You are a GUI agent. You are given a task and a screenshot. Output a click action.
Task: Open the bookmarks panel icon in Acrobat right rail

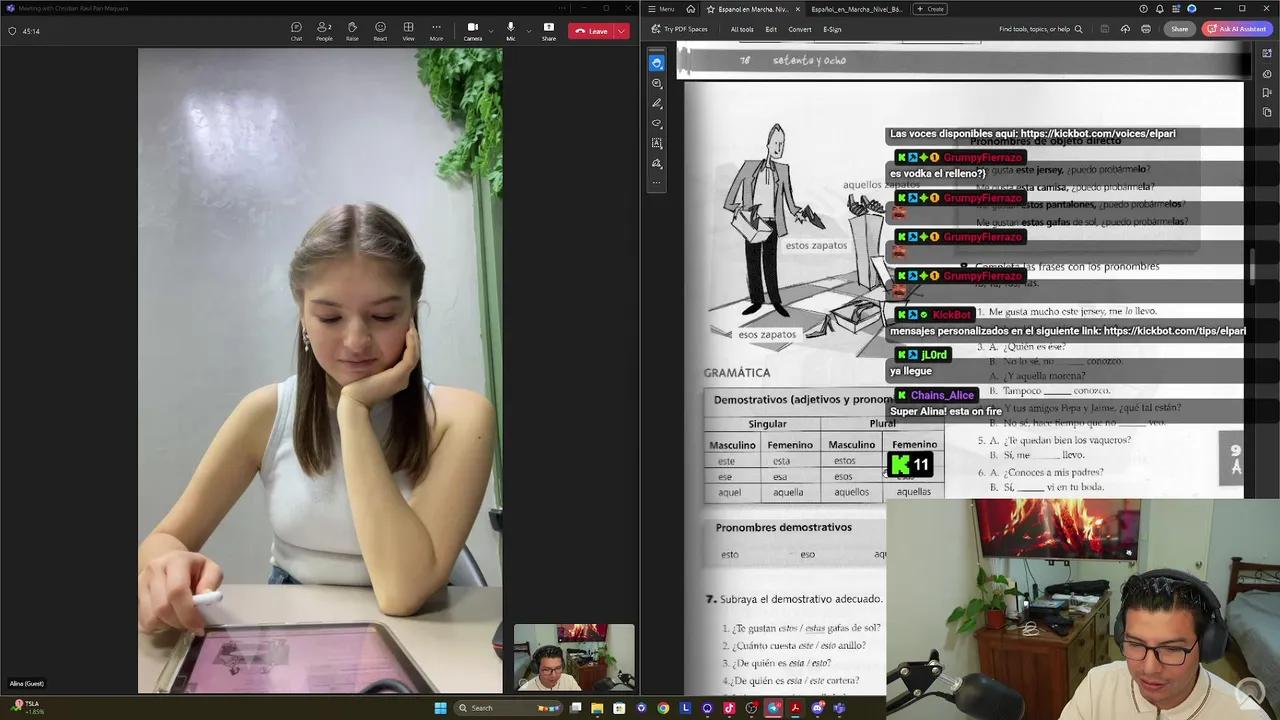click(x=1267, y=93)
